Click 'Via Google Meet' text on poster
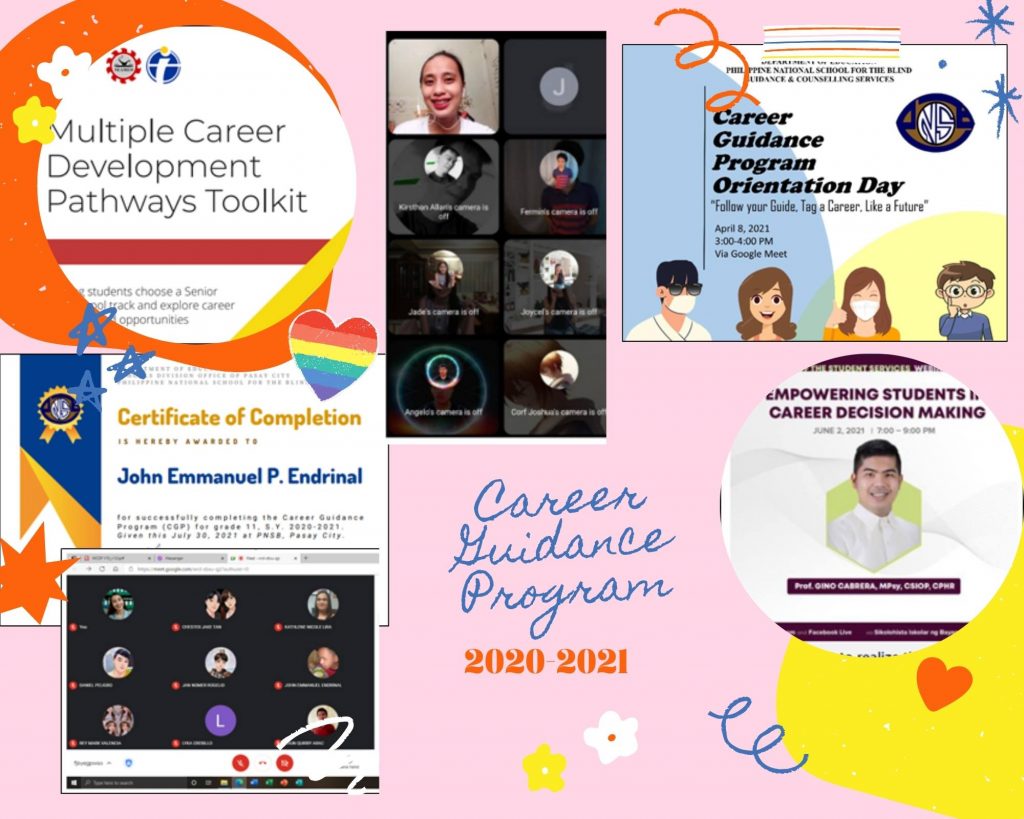 [750, 253]
